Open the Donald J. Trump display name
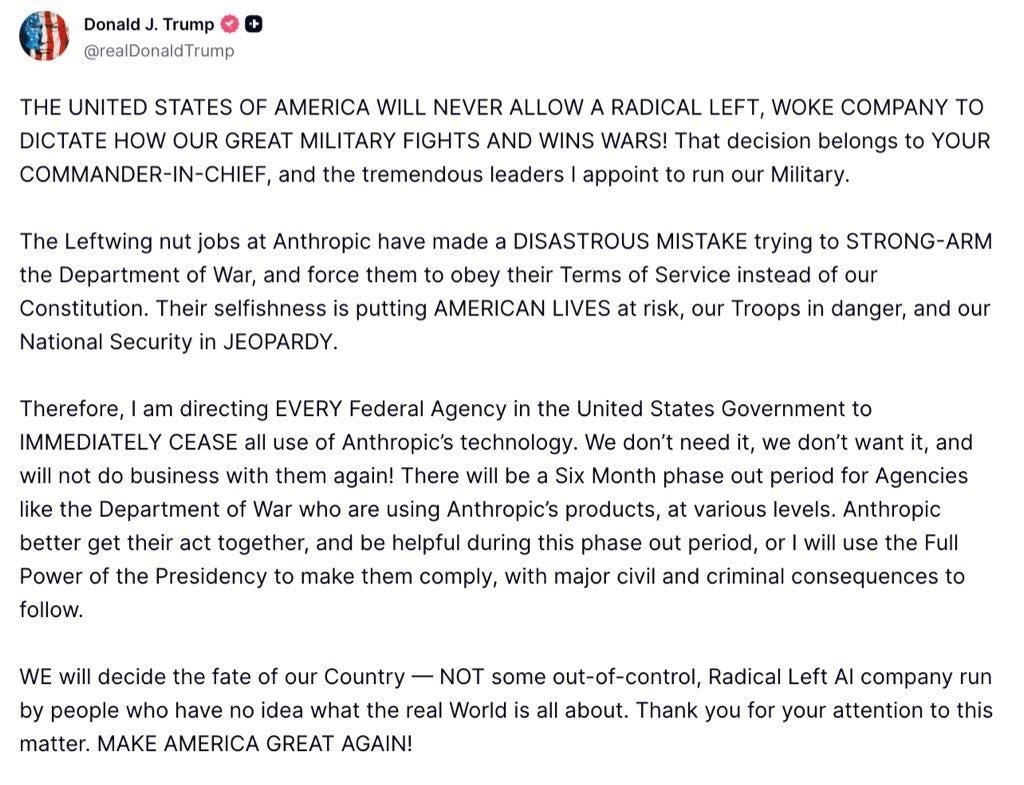This screenshot has width=1024, height=785. [x=148, y=25]
